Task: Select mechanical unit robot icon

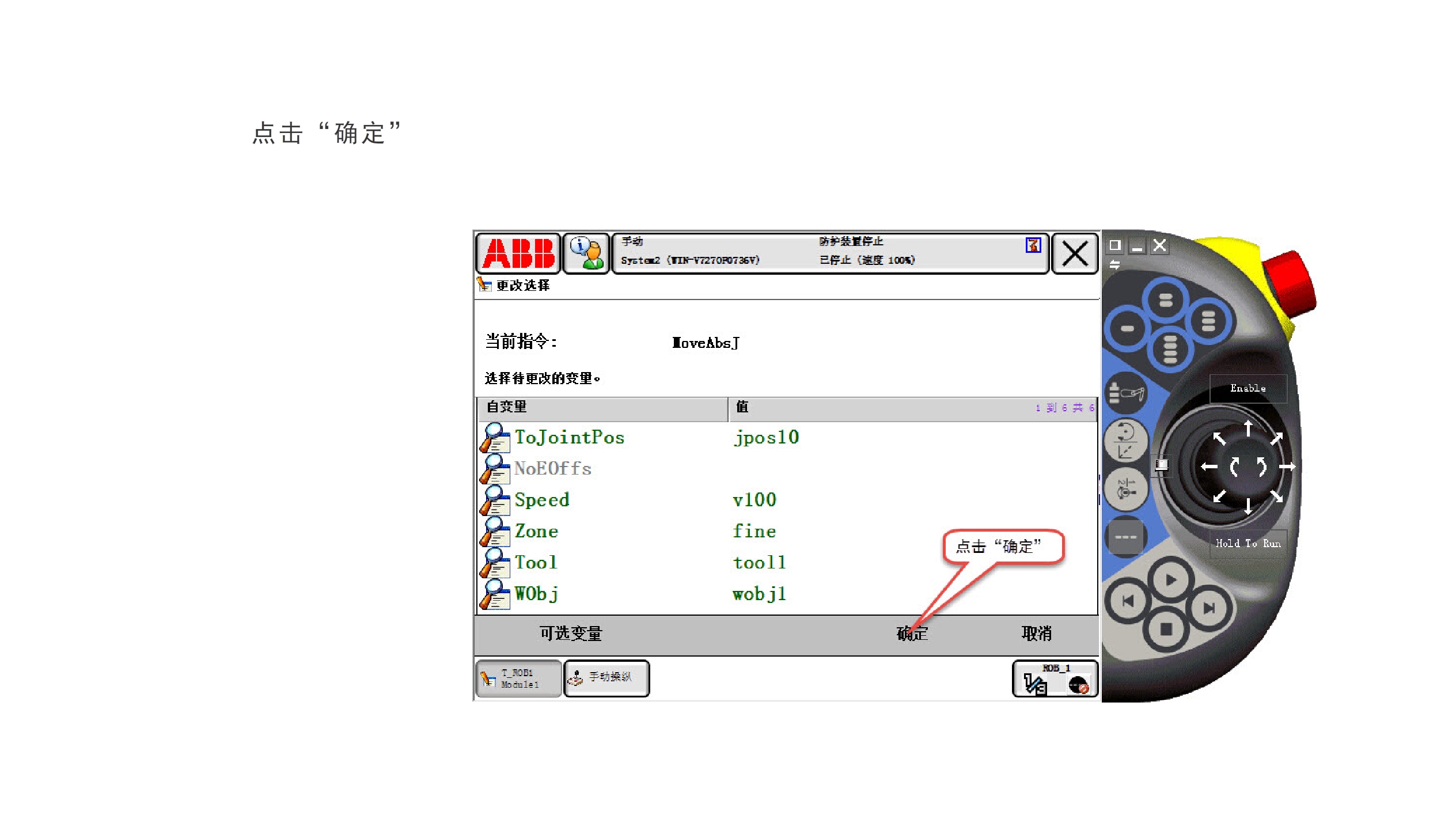Action: 1126,393
